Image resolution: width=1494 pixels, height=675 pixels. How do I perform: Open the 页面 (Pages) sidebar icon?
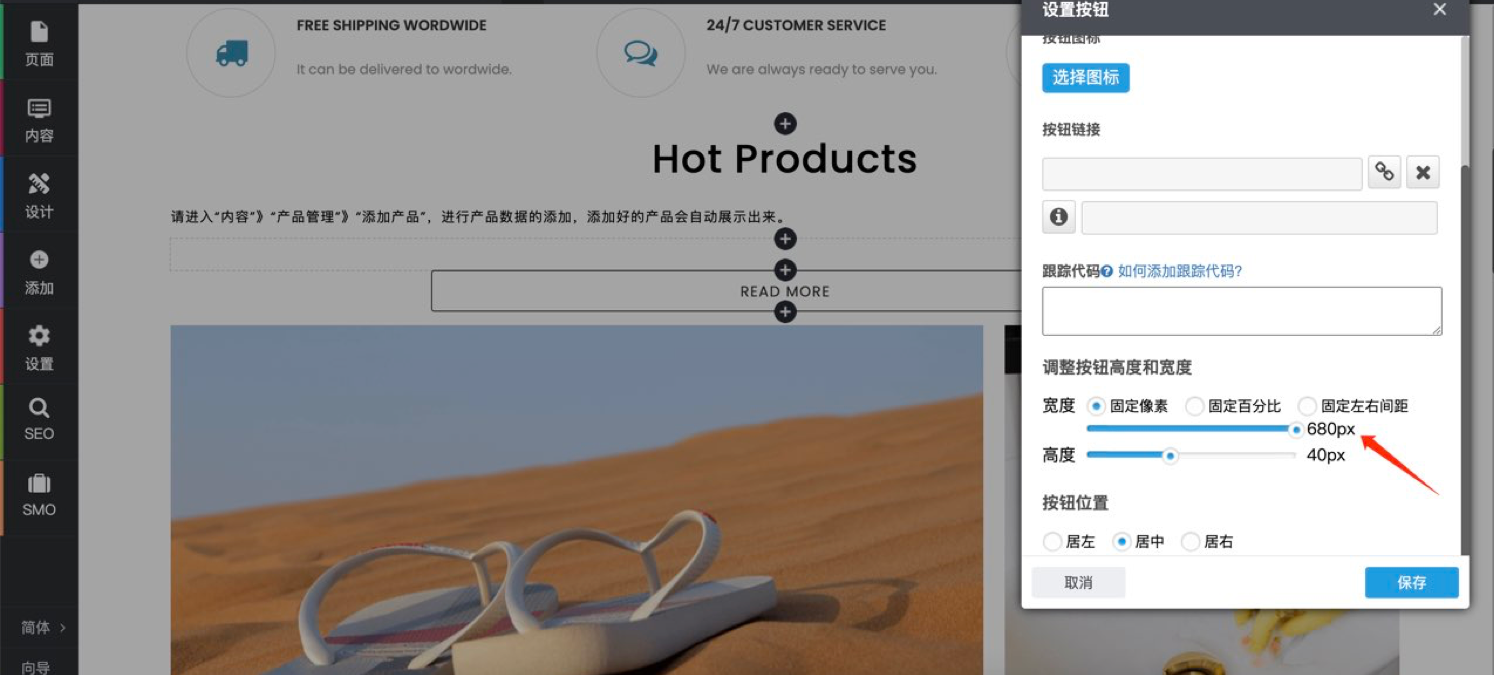click(x=39, y=42)
